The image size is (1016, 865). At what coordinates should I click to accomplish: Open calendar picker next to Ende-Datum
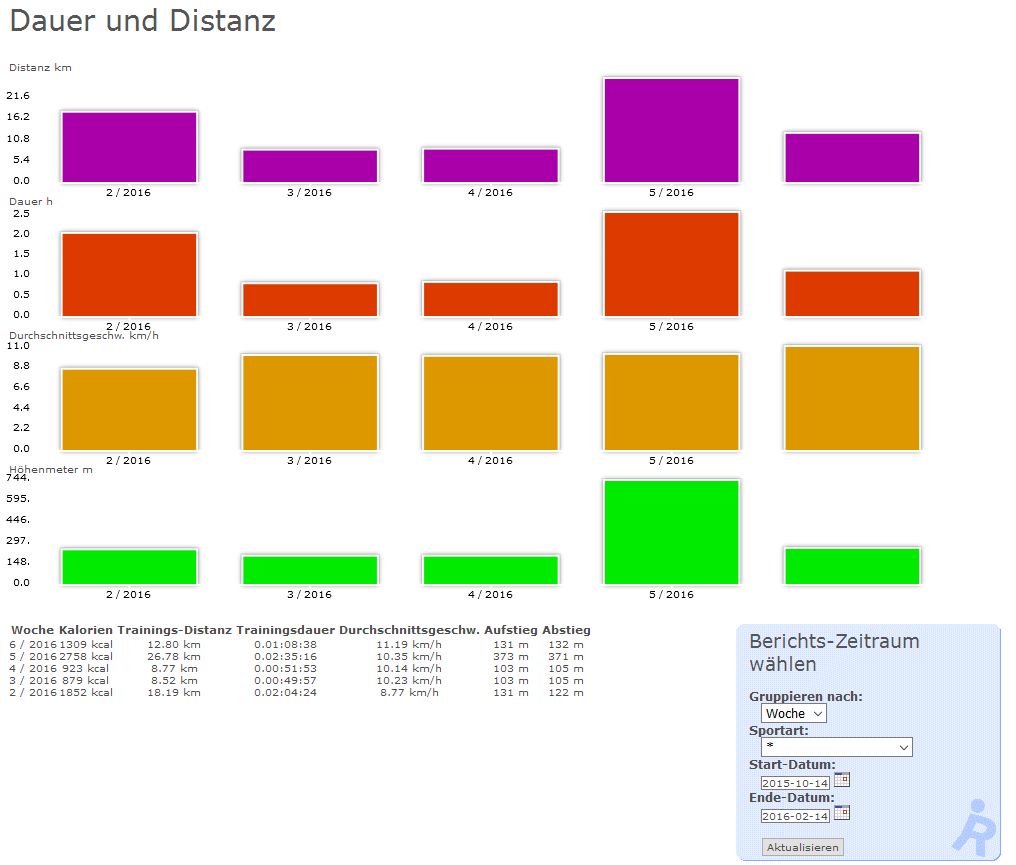click(x=842, y=813)
